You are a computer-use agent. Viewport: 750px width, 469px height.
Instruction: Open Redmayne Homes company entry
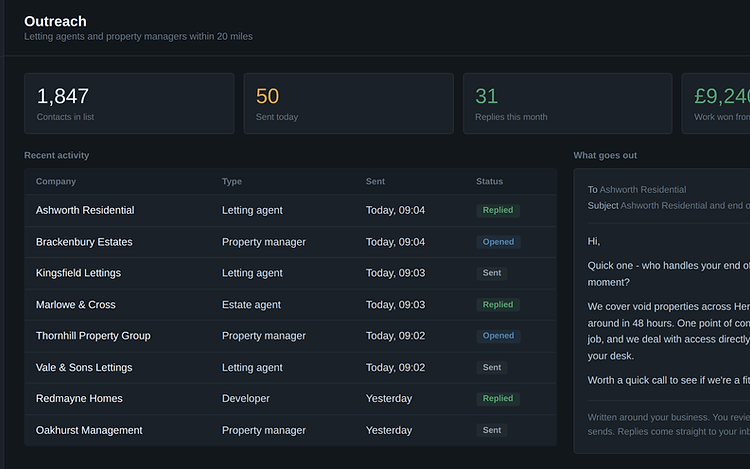click(79, 398)
